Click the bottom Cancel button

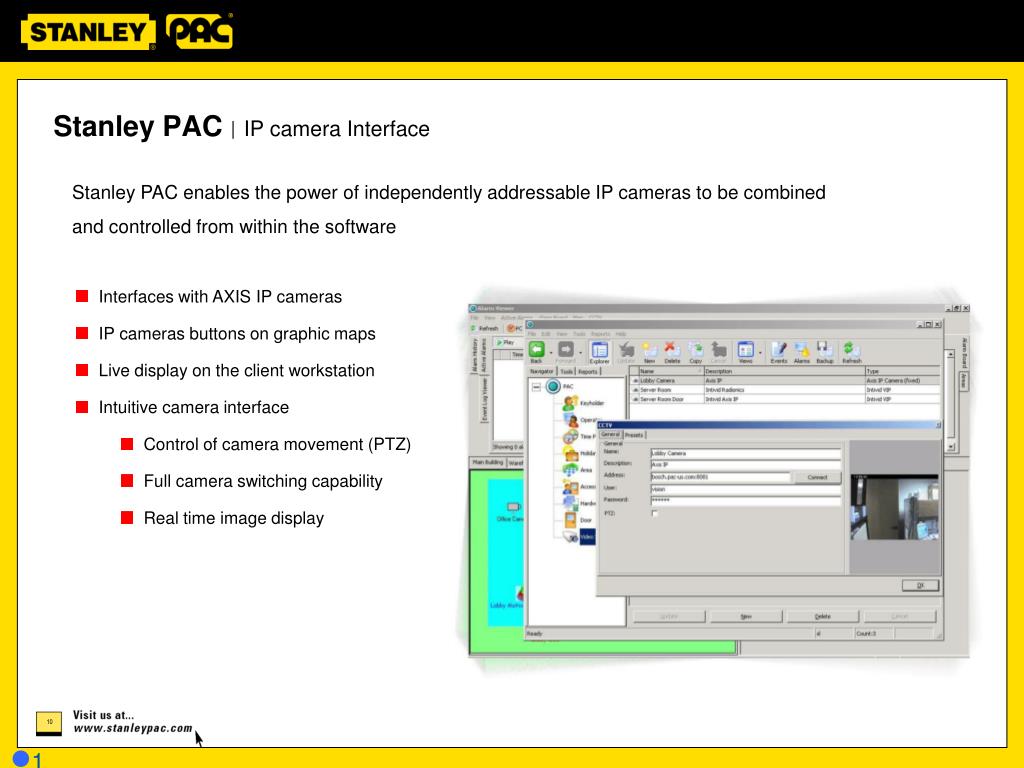point(899,616)
